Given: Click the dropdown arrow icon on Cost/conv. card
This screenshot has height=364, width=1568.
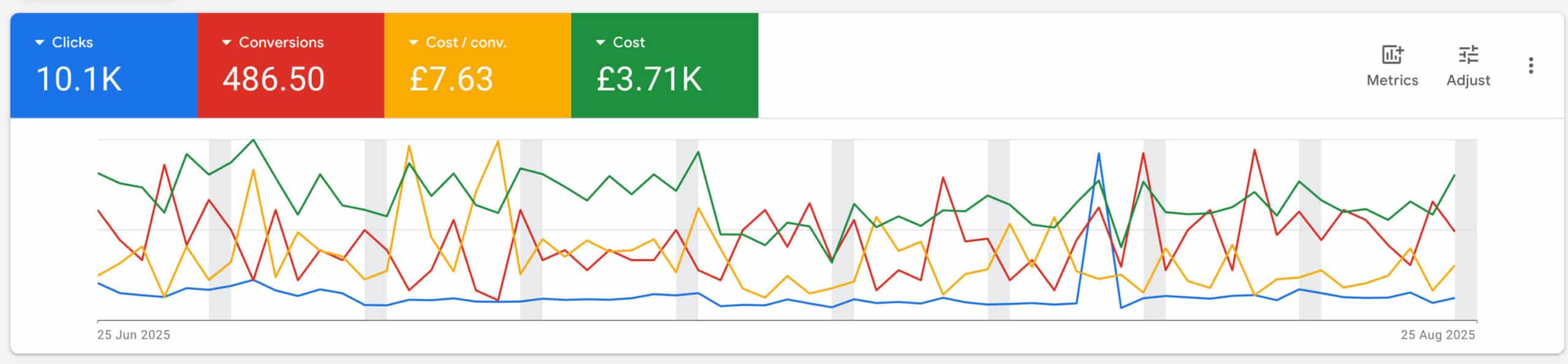Looking at the screenshot, I should (413, 43).
